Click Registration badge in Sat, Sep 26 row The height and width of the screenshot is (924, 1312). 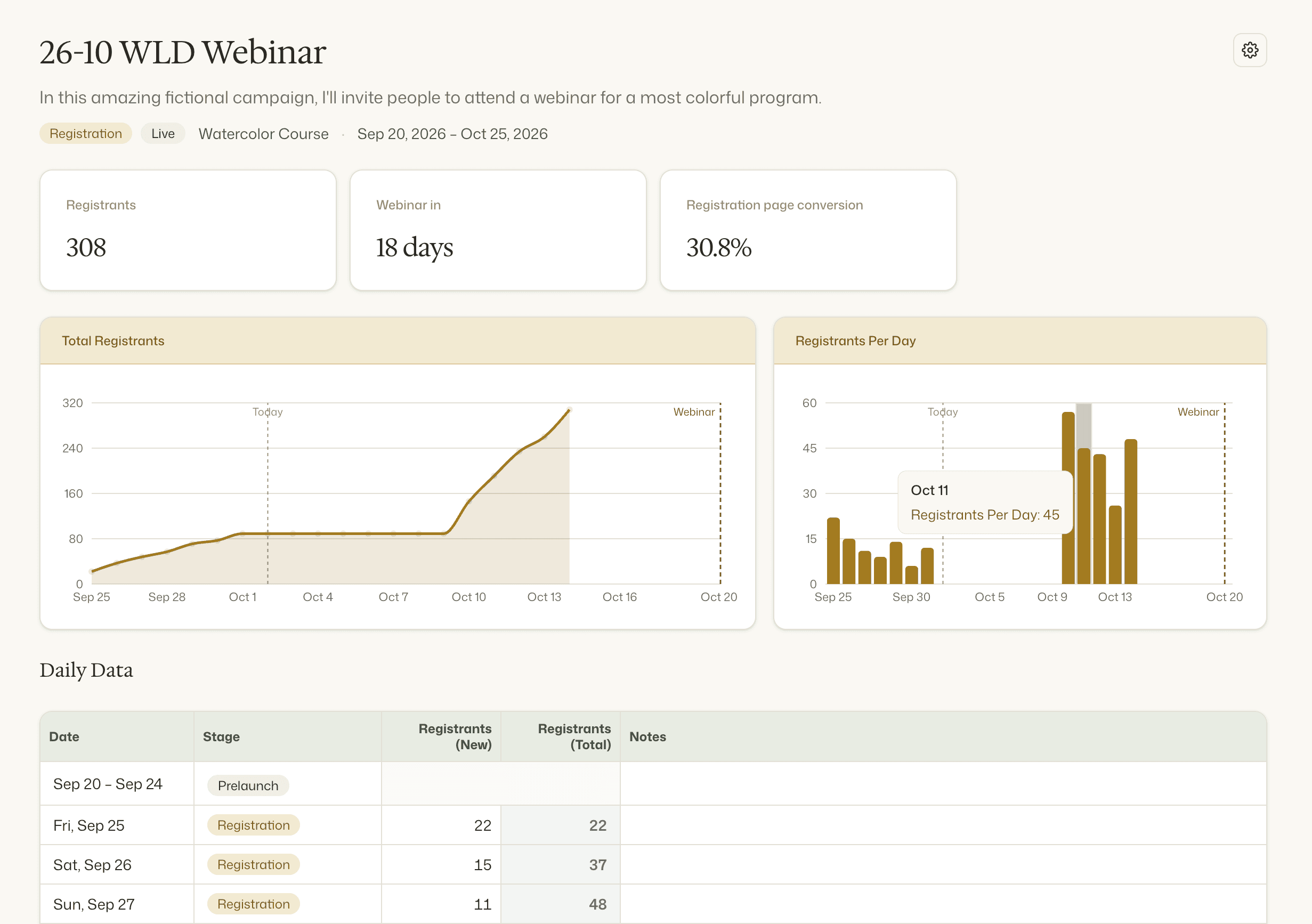[x=253, y=864]
